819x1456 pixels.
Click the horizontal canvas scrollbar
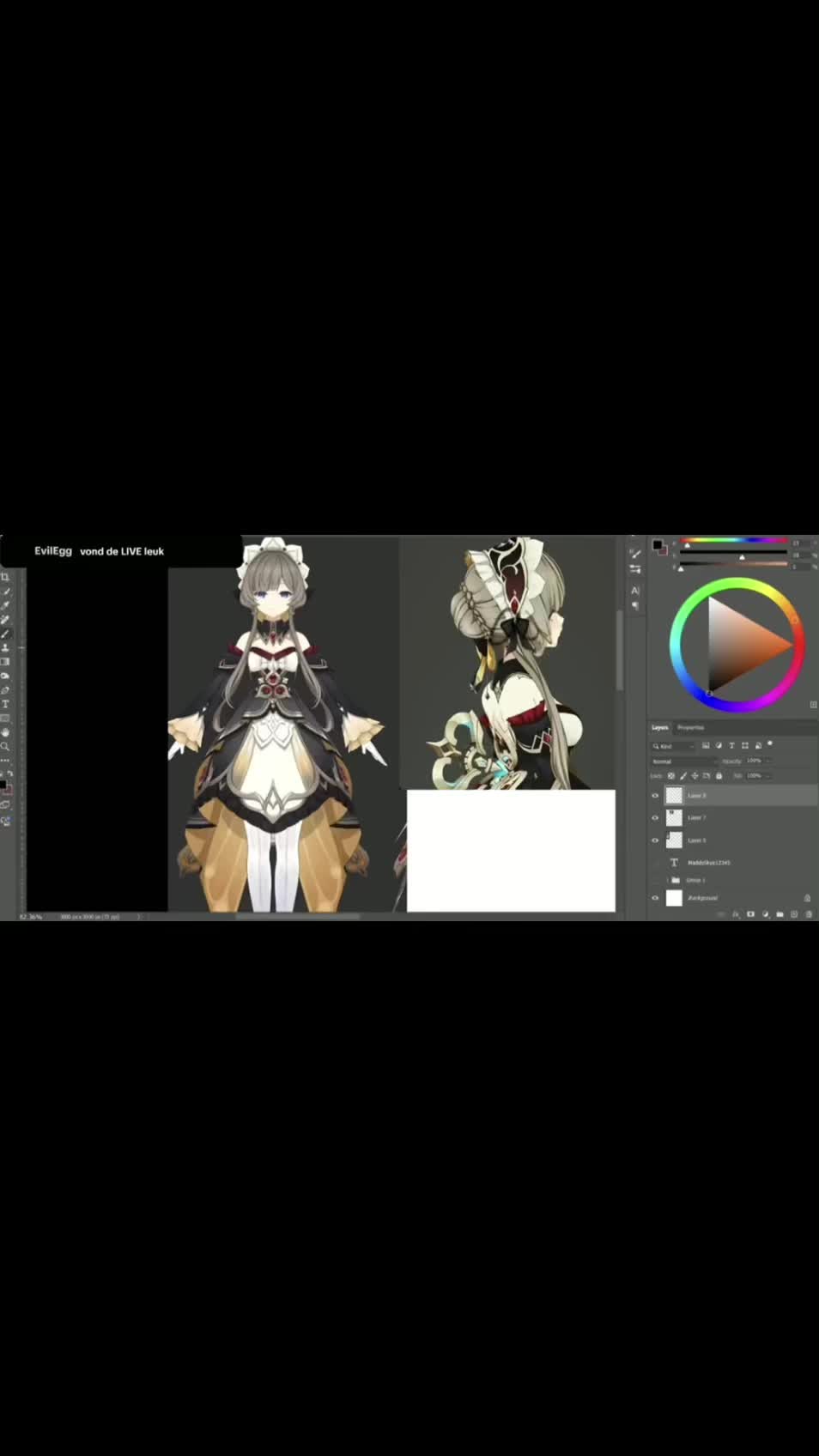pyautogui.click(x=298, y=917)
